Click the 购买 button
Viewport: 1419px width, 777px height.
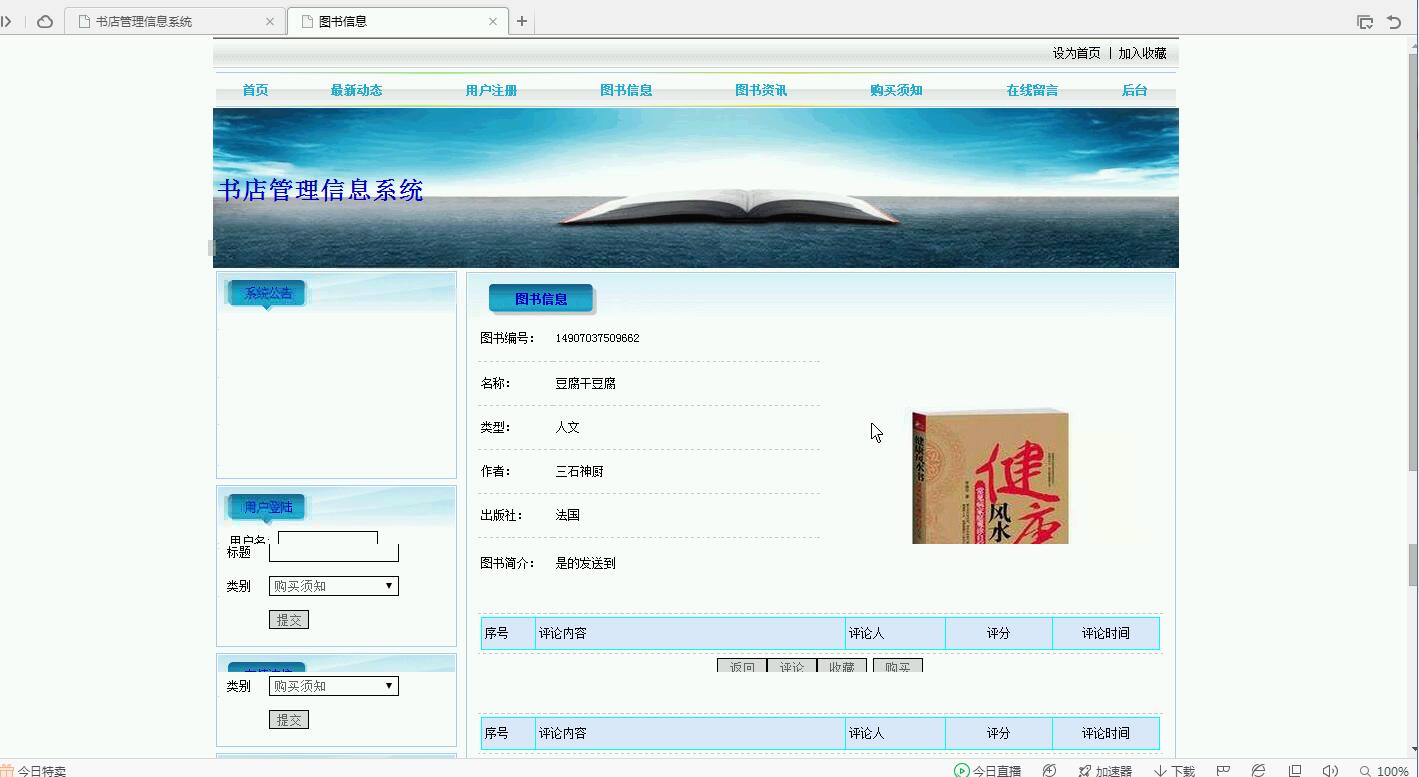point(898,665)
